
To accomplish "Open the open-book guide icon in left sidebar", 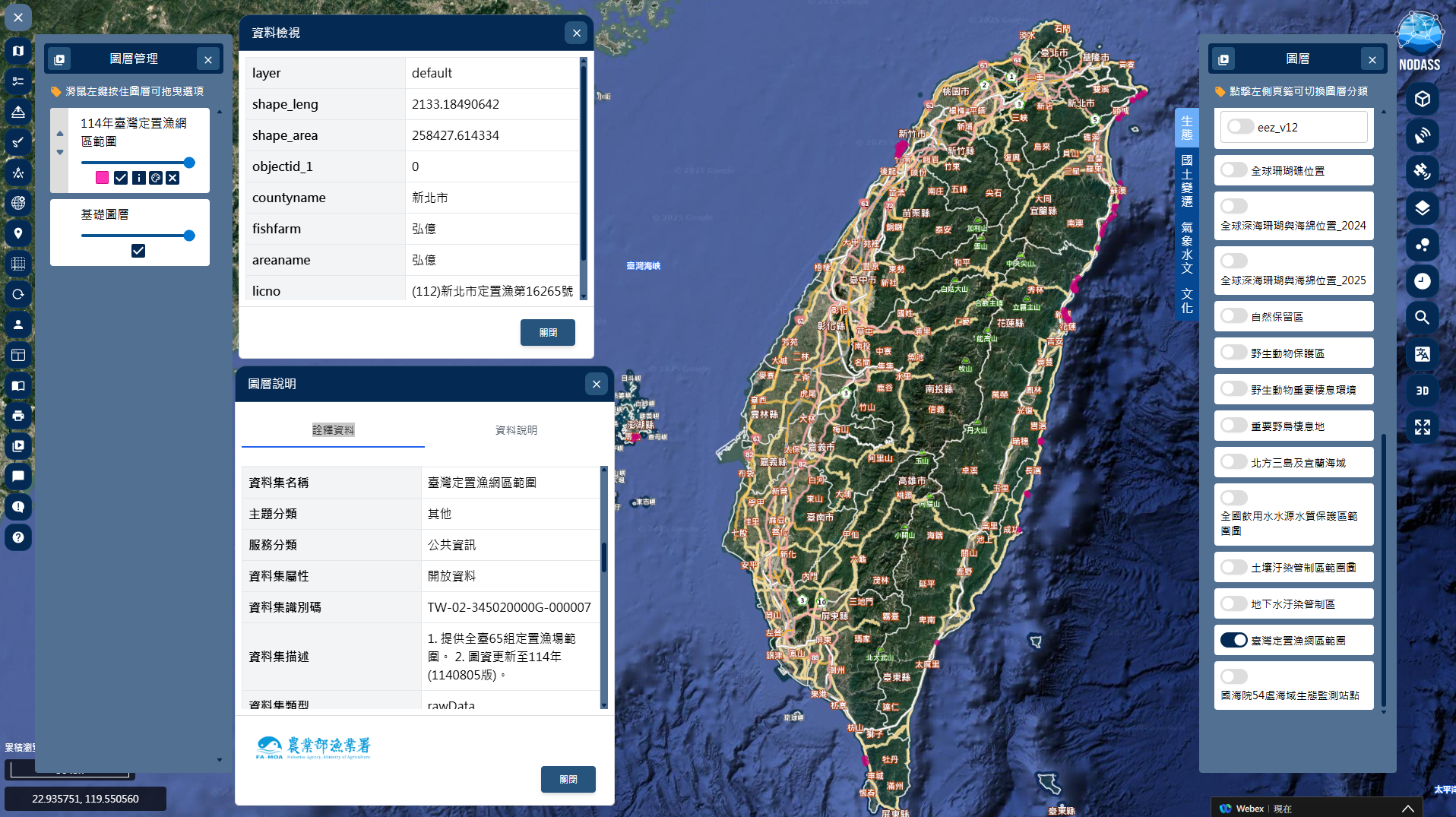I will point(18,385).
